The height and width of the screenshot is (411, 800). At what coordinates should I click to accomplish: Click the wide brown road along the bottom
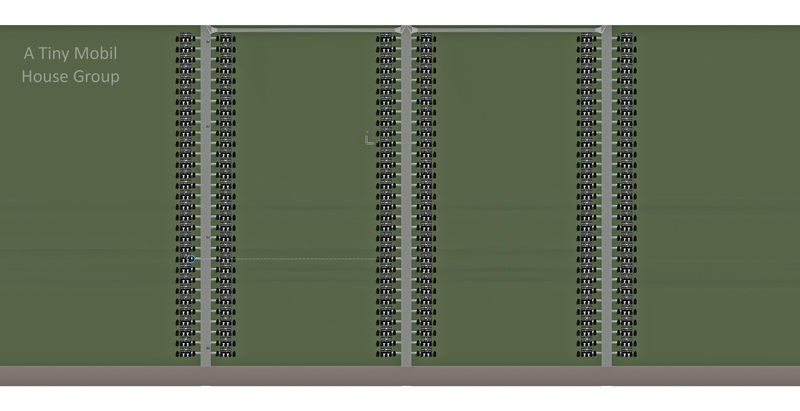pyautogui.click(x=400, y=375)
